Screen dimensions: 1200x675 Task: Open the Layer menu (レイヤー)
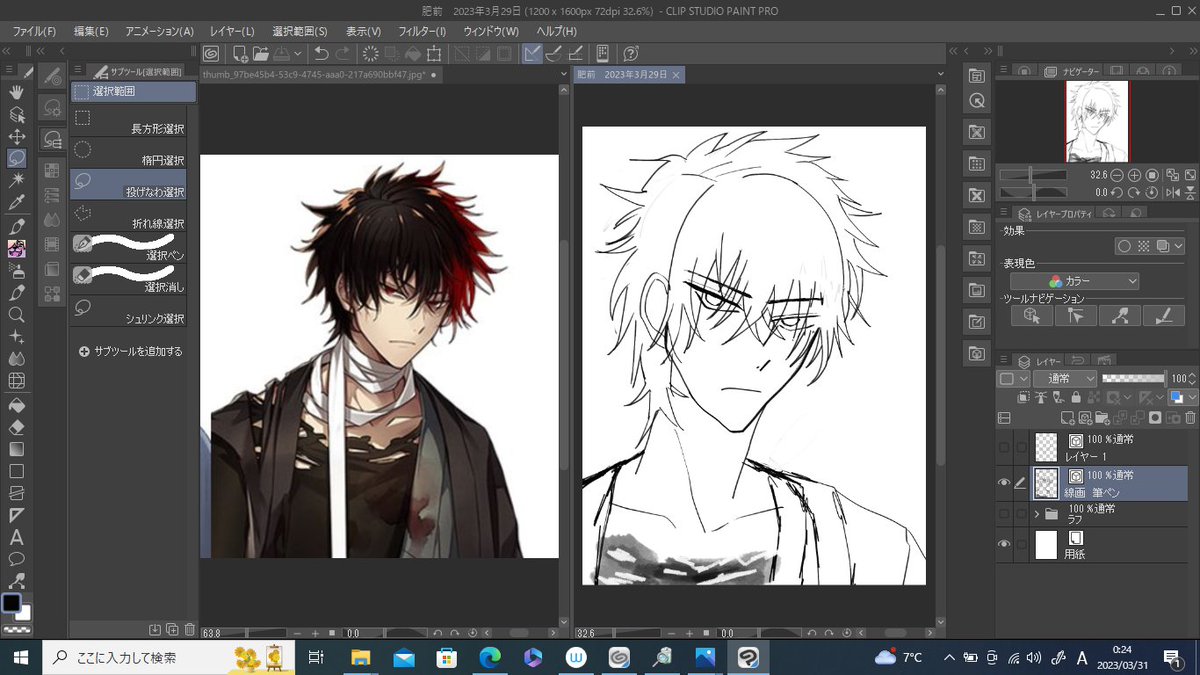click(233, 31)
